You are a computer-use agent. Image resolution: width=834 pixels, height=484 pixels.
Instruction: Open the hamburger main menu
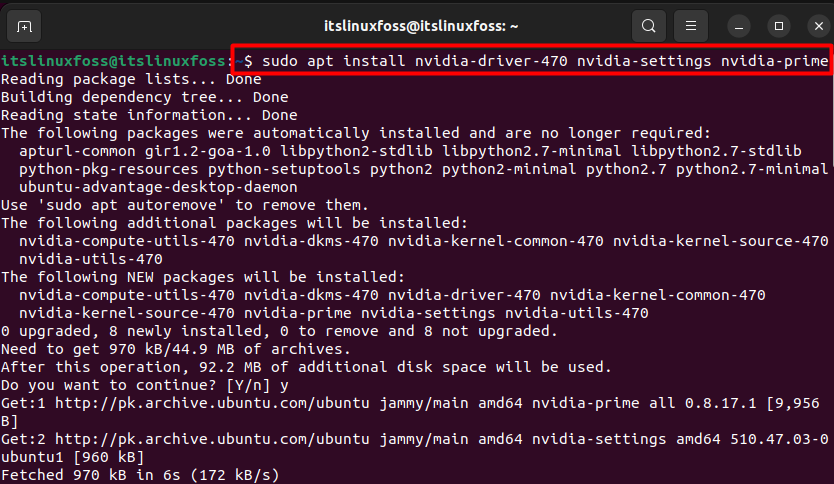690,26
